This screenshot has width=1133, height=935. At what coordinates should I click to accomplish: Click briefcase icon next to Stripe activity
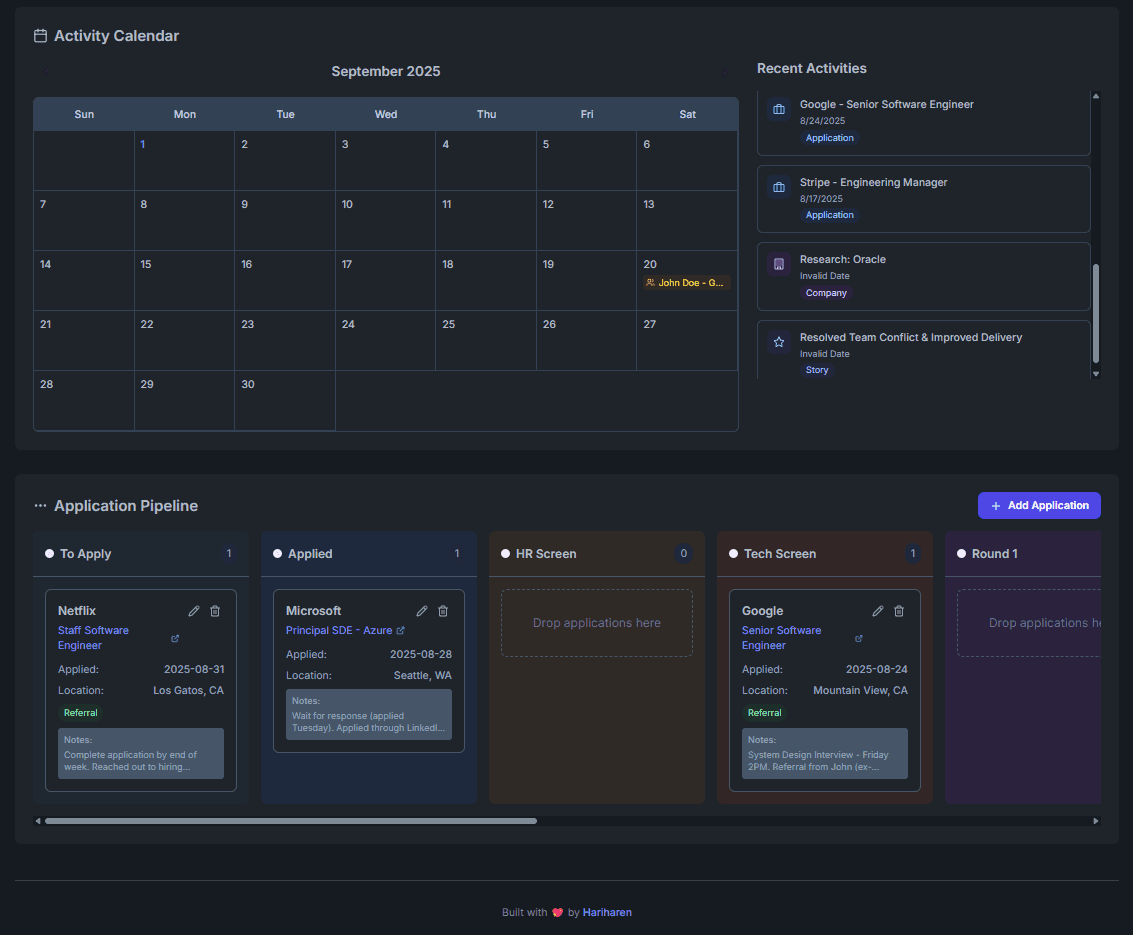tap(779, 187)
